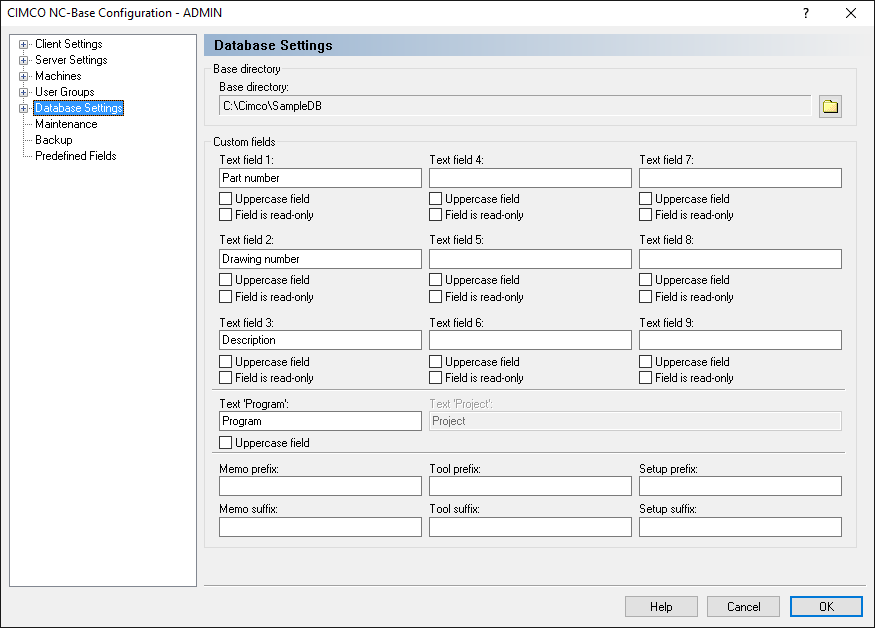Enable Uppercase field for Text field 1

coord(225,199)
